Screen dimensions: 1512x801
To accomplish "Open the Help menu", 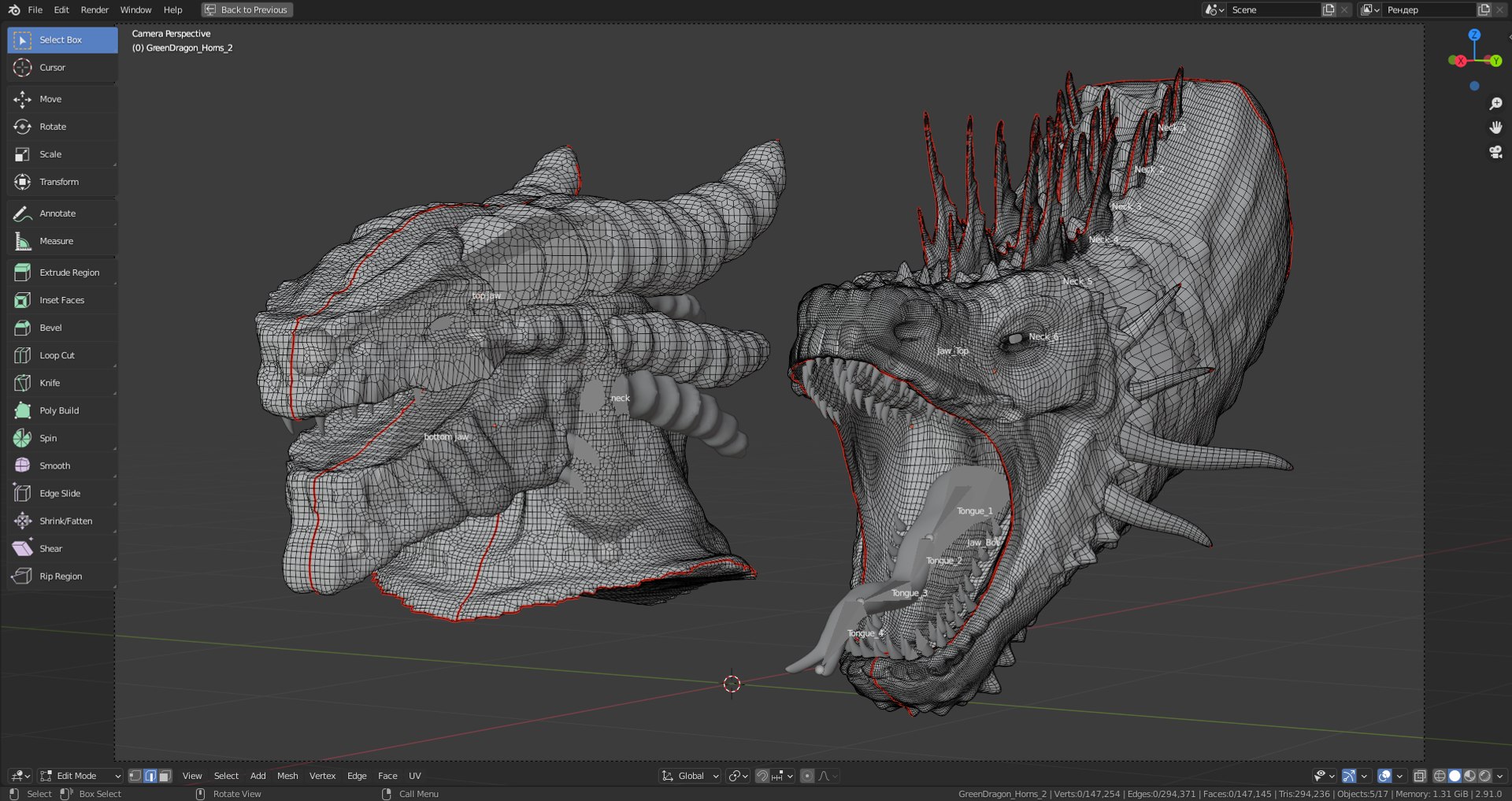I will [172, 9].
